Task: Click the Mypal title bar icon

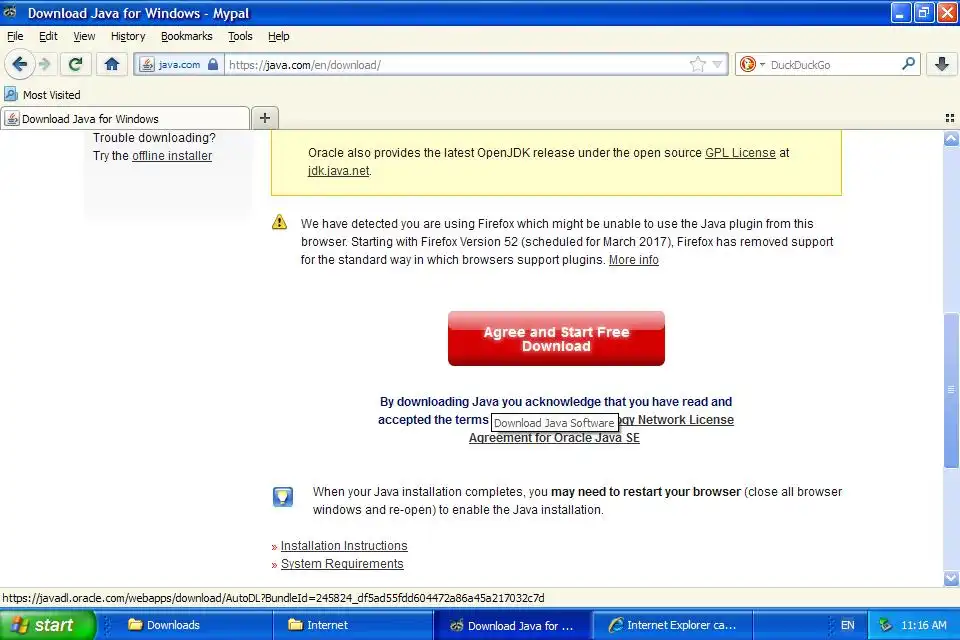Action: 10,12
